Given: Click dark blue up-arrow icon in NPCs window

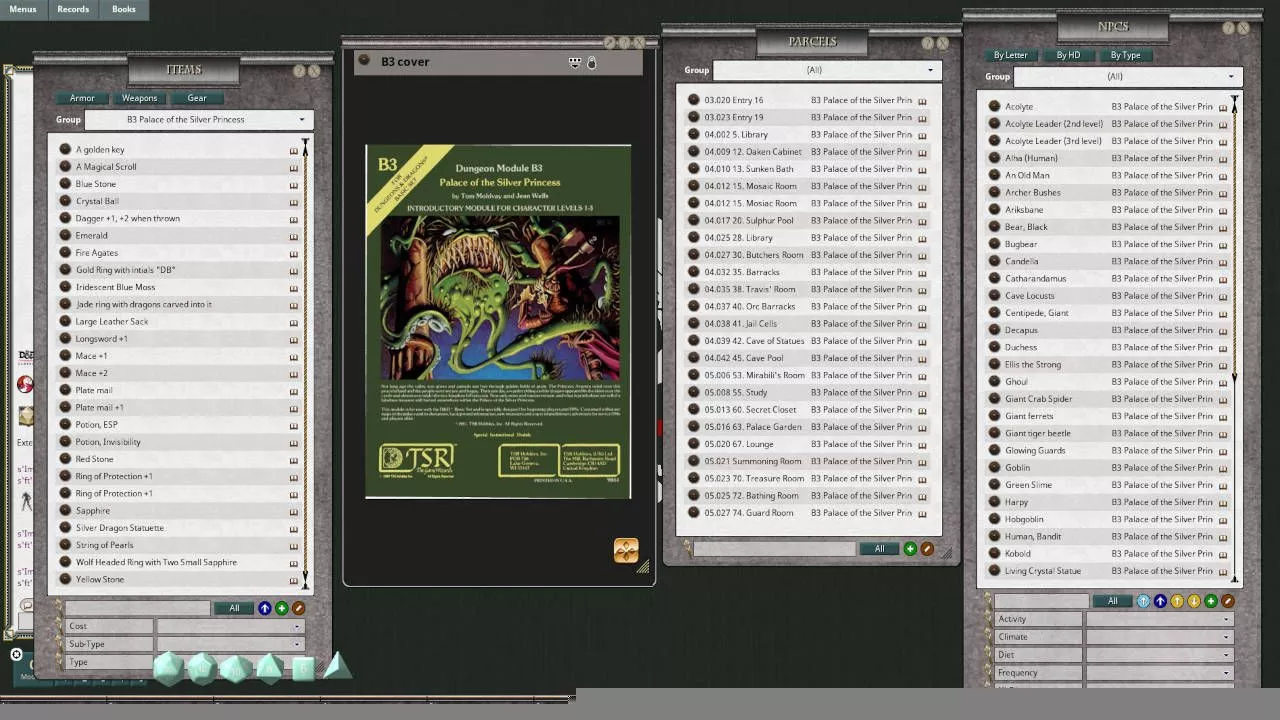Looking at the screenshot, I should coord(1160,601).
